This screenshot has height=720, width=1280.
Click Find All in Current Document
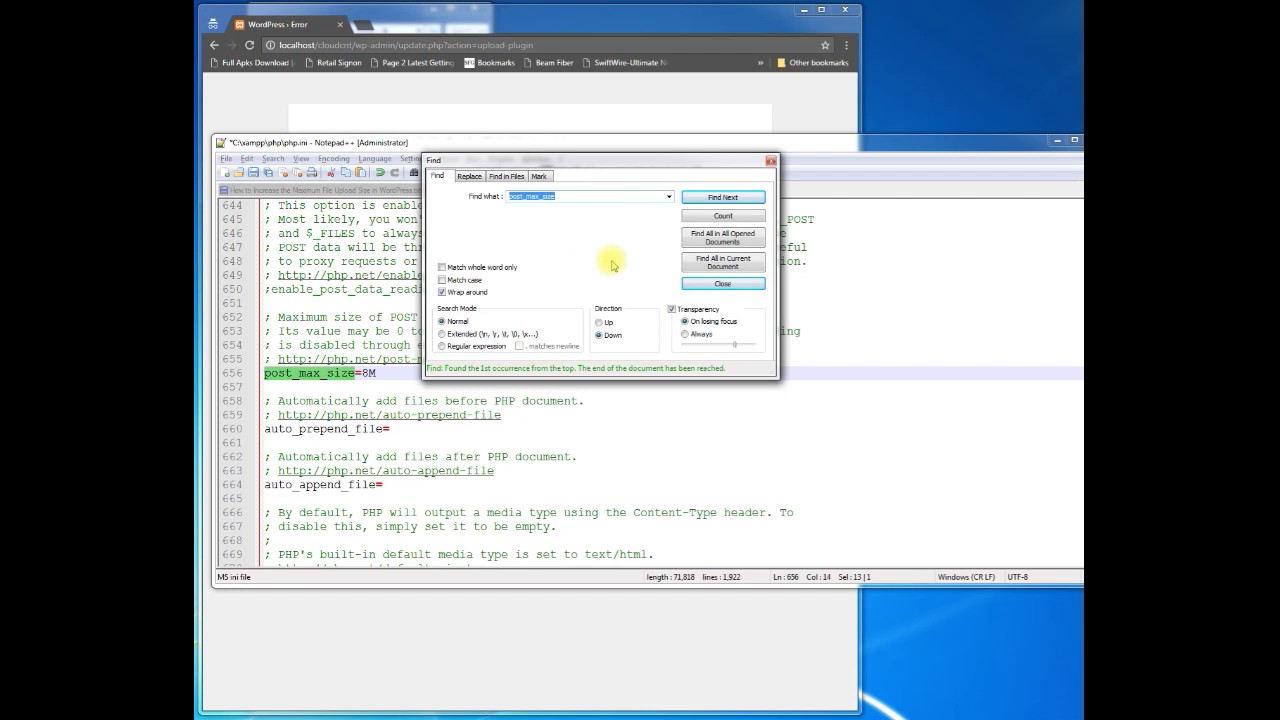723,262
